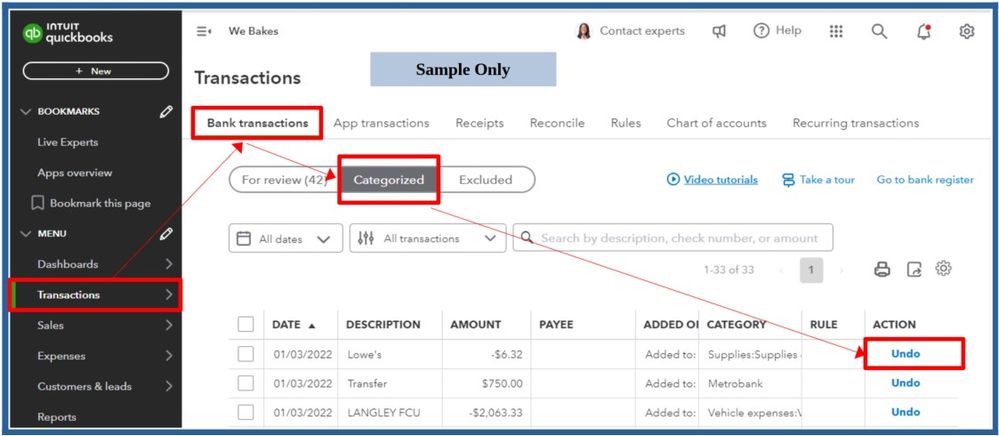Screen dimensions: 999x436
Task: Click the Contact experts text
Action: [x=642, y=31]
